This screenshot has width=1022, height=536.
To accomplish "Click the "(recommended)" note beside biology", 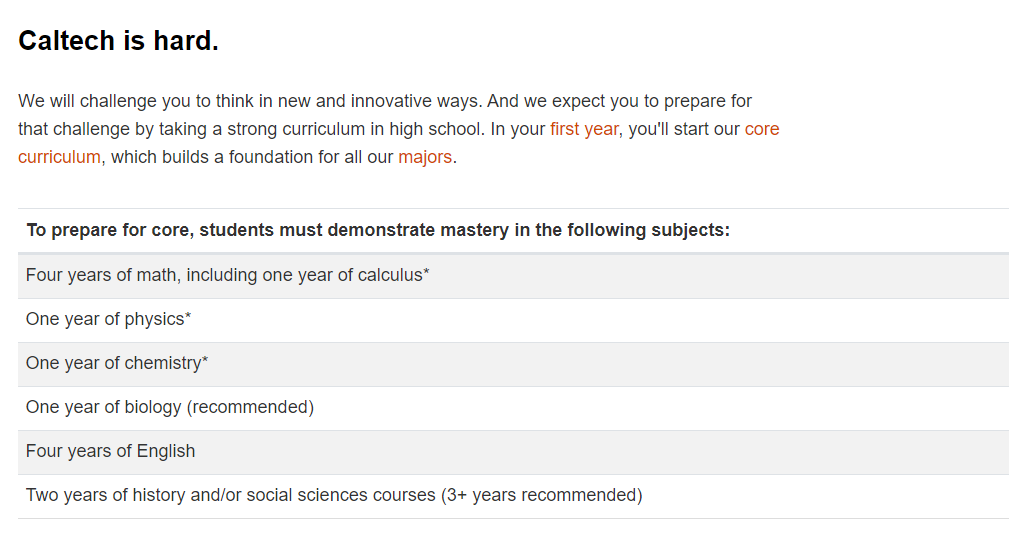I will (x=250, y=408).
